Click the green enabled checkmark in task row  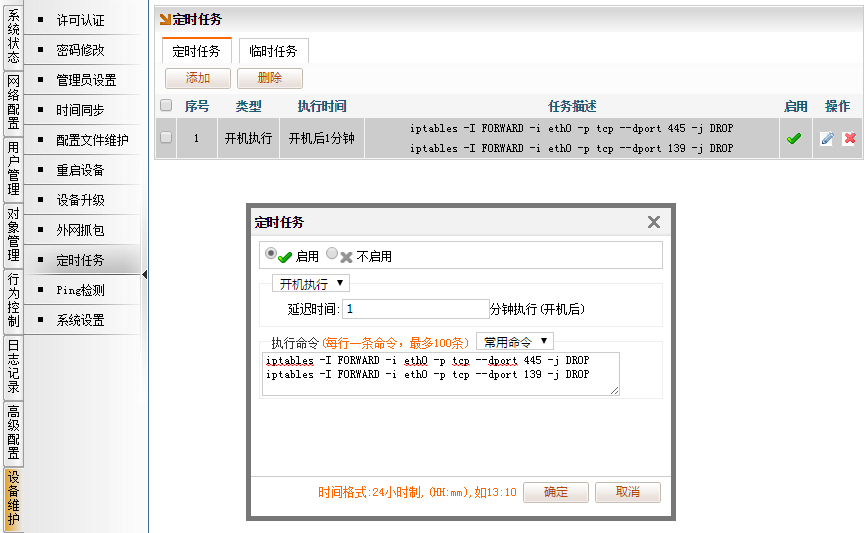794,139
